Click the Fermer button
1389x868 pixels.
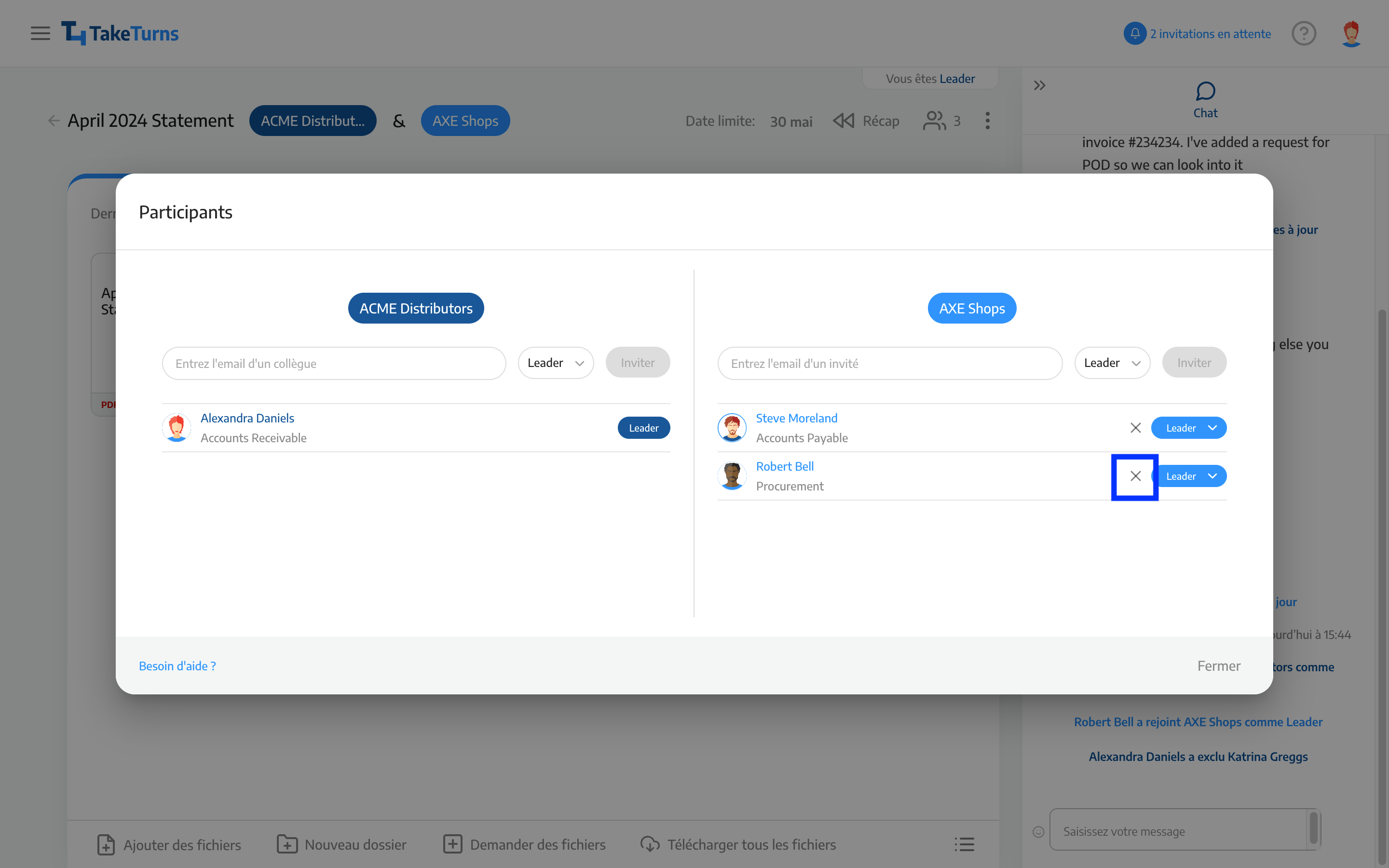1219,666
